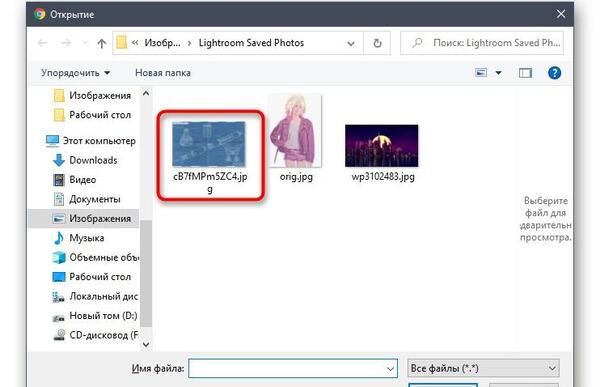Click the Chrome icon in title bar
This screenshot has height=387, width=600.
[x=39, y=14]
